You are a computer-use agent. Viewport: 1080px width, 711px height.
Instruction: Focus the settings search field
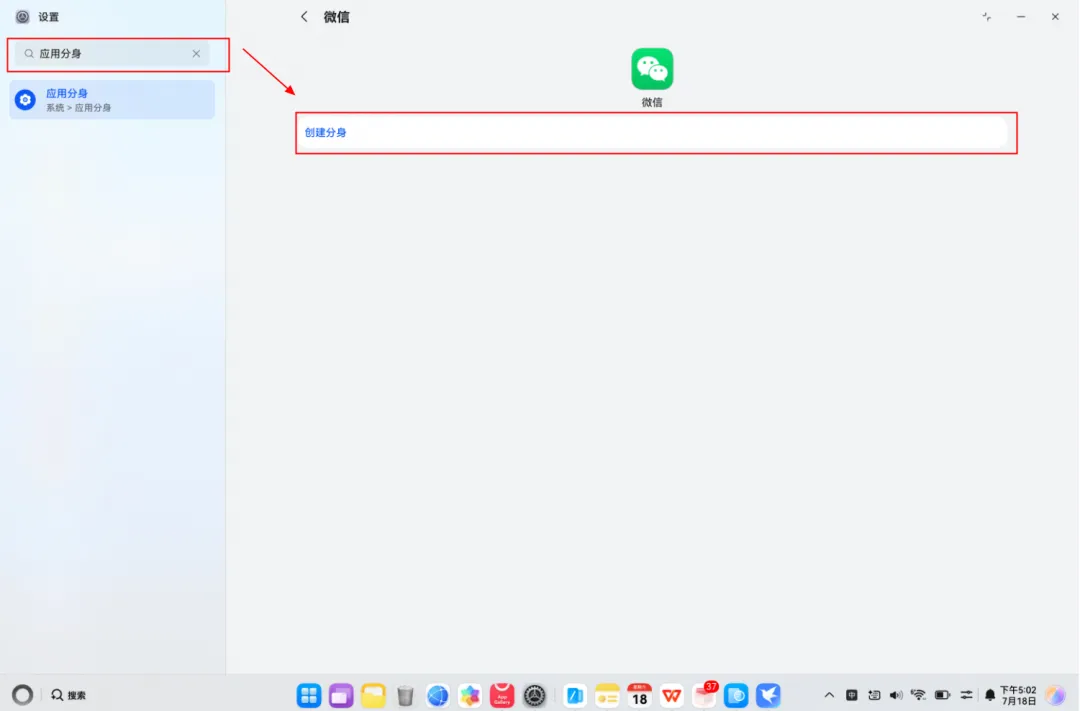[112, 54]
